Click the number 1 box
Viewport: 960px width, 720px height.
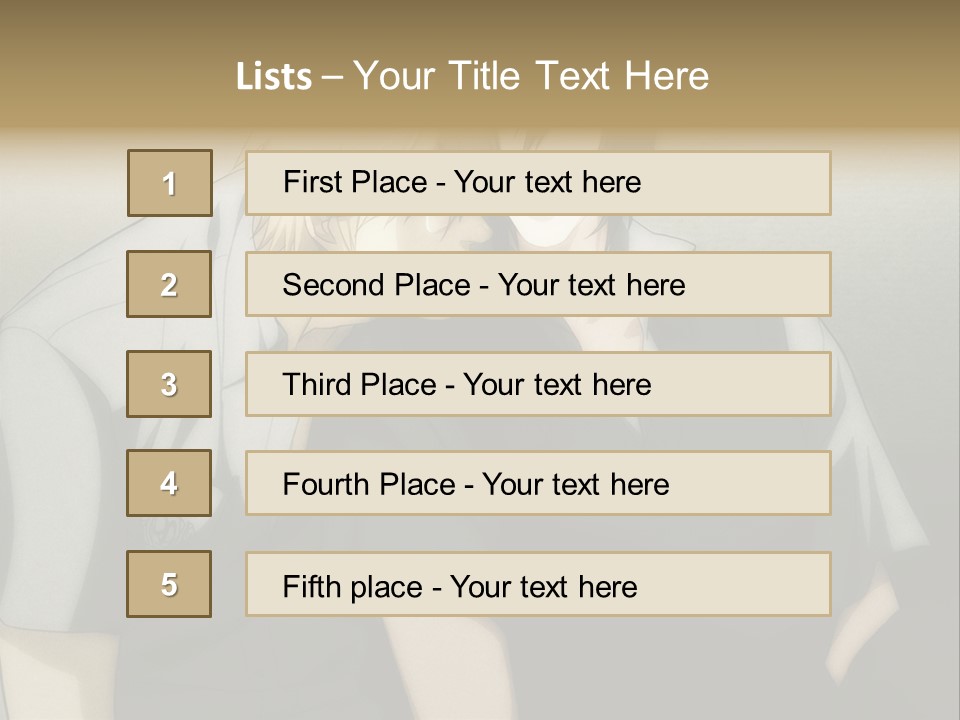170,183
